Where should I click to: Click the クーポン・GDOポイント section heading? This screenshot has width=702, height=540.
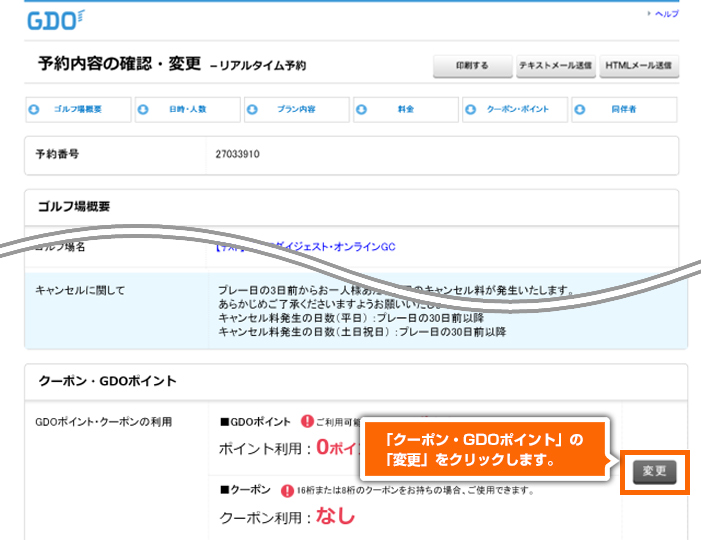107,381
